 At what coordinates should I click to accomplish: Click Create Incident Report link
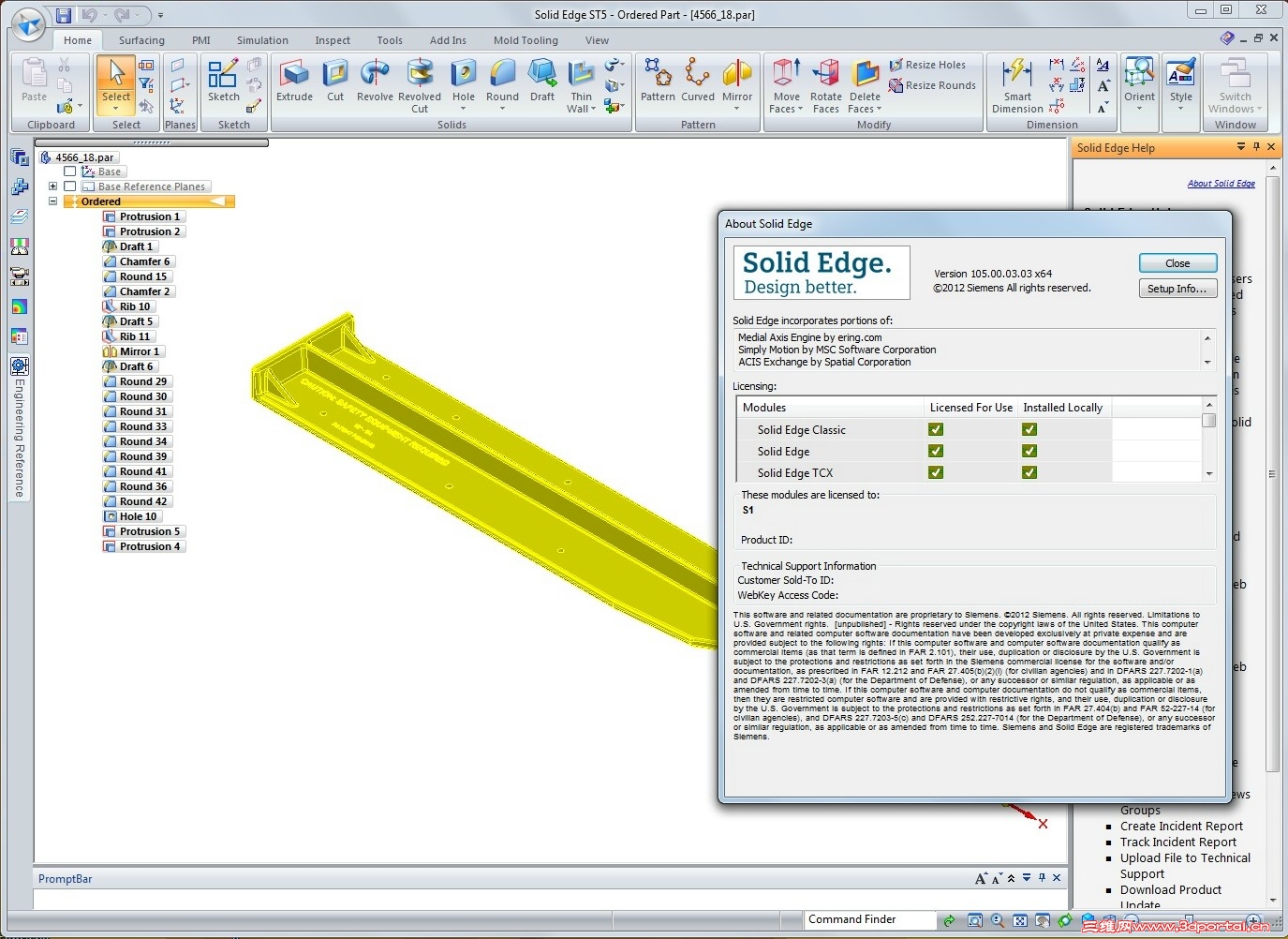tap(1181, 827)
